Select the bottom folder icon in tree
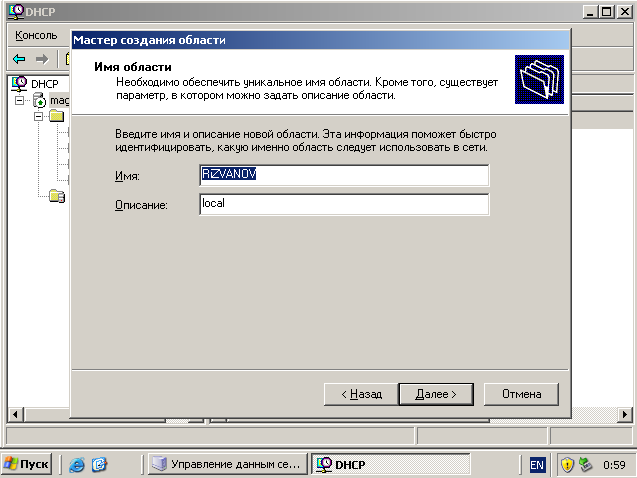 pyautogui.click(x=57, y=196)
